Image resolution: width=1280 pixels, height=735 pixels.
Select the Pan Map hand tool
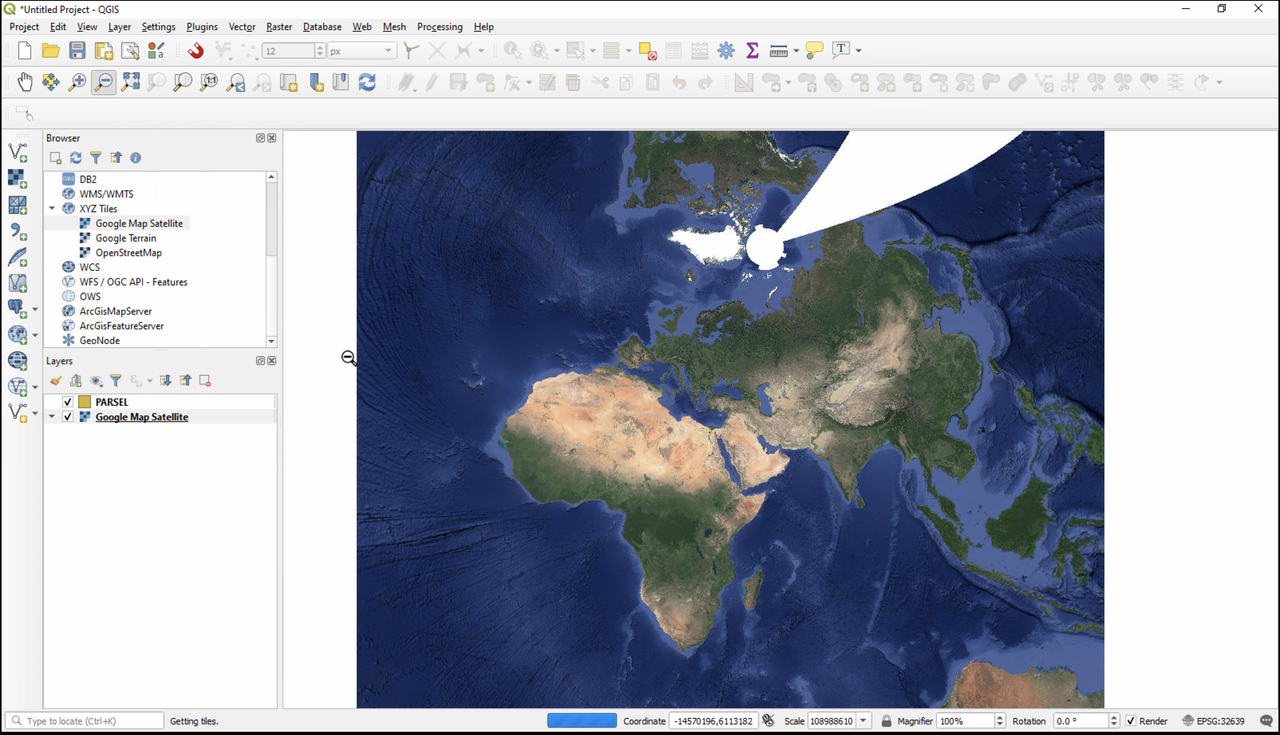click(x=25, y=82)
